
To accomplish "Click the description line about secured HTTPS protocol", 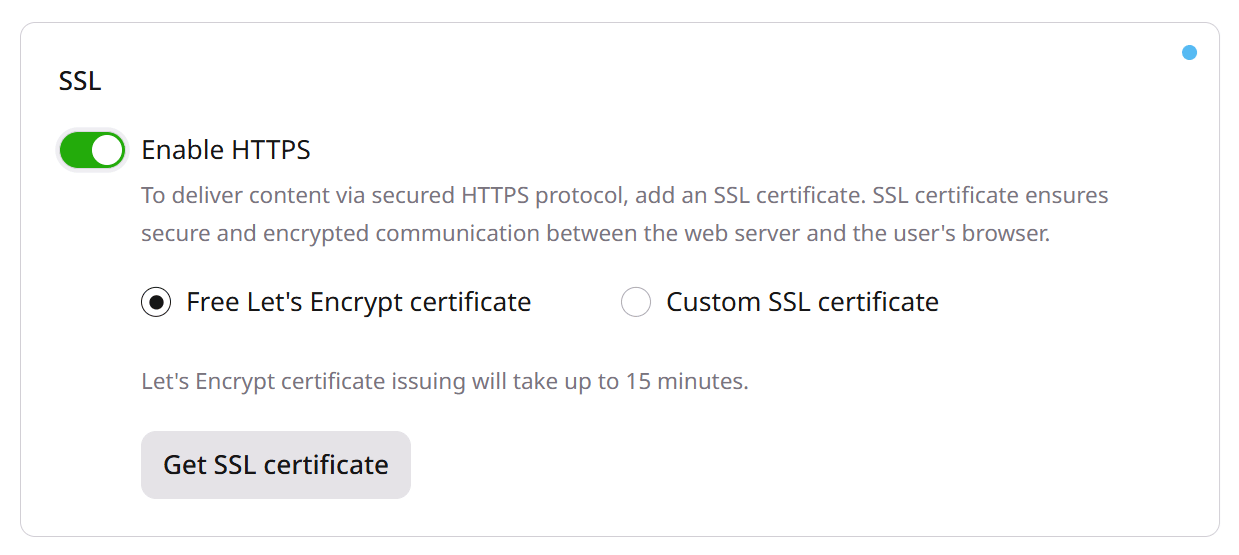I will 625,195.
